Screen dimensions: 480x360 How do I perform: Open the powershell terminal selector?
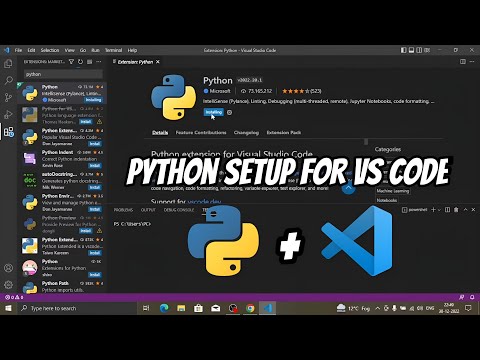coord(414,210)
